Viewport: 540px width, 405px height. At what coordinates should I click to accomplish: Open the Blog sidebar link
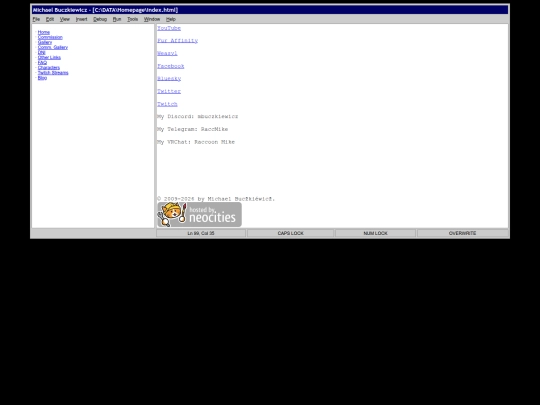42,78
